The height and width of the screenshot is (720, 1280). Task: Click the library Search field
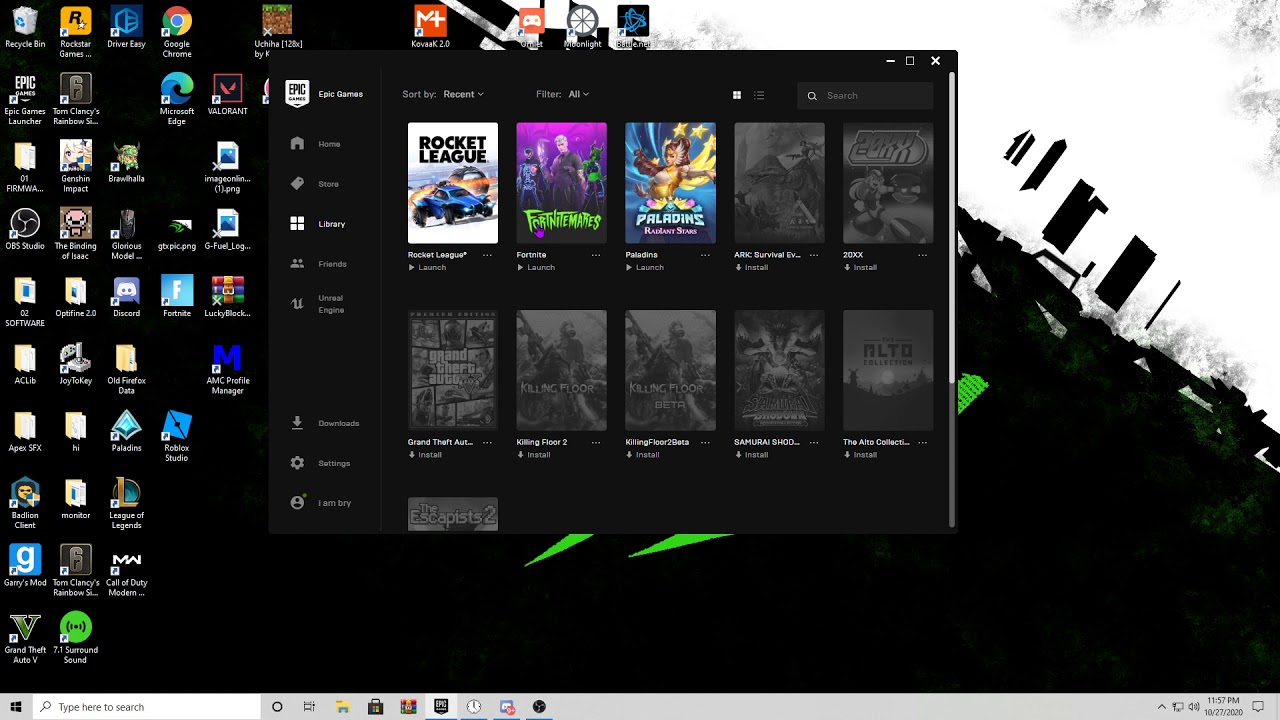pos(866,95)
